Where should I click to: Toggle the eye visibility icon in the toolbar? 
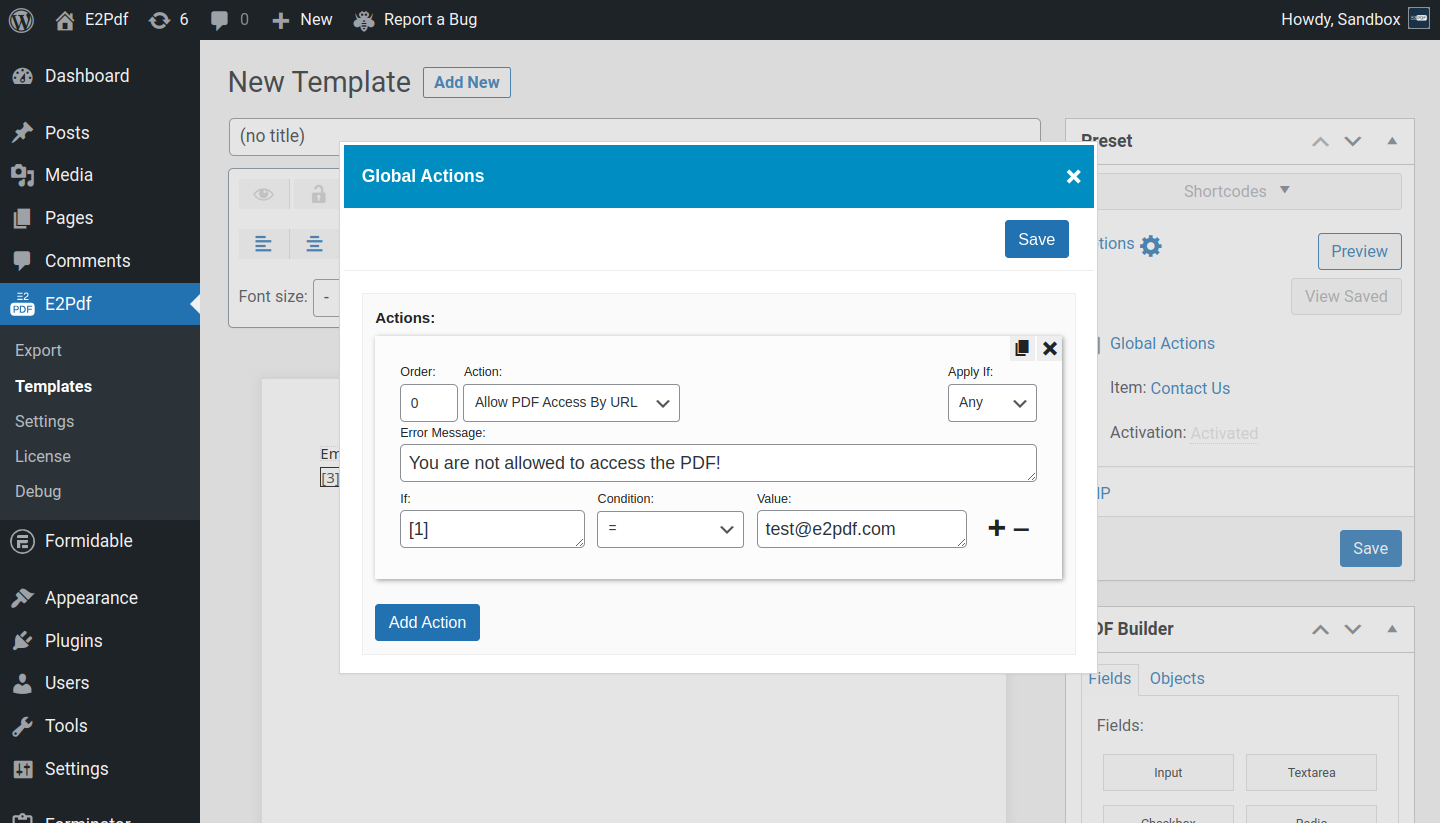[x=263, y=194]
